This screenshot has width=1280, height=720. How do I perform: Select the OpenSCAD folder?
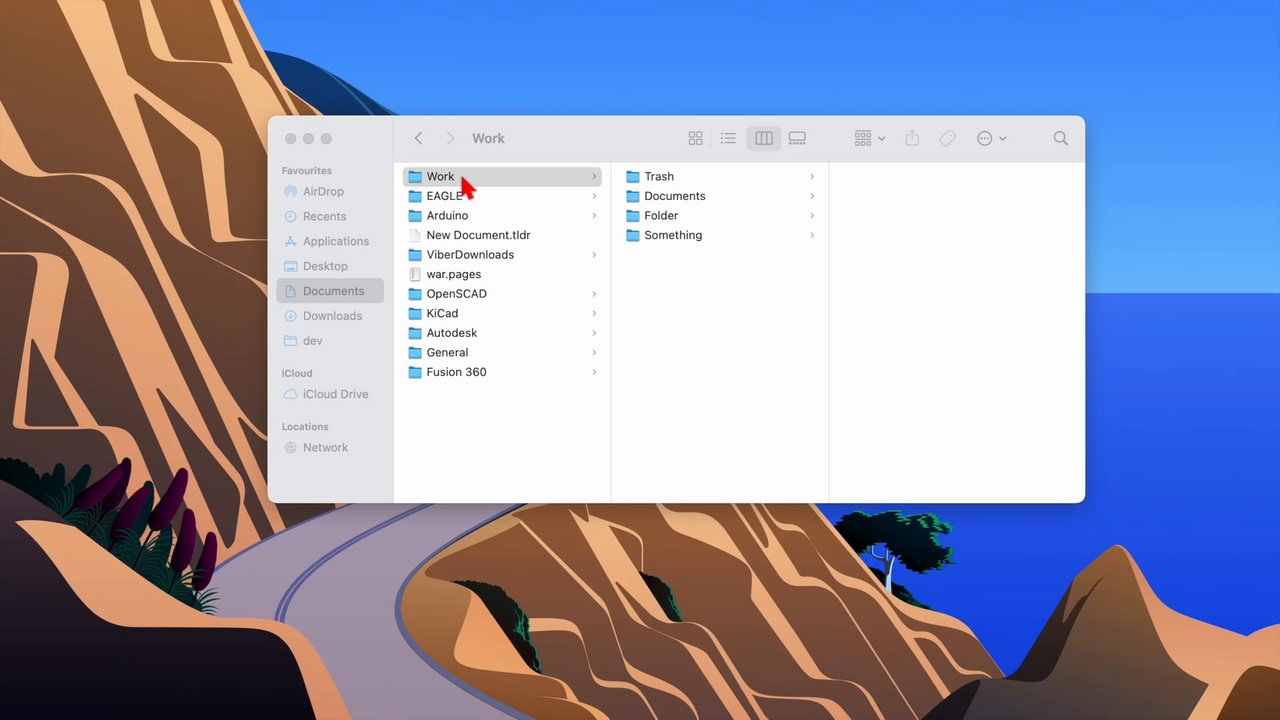502,294
